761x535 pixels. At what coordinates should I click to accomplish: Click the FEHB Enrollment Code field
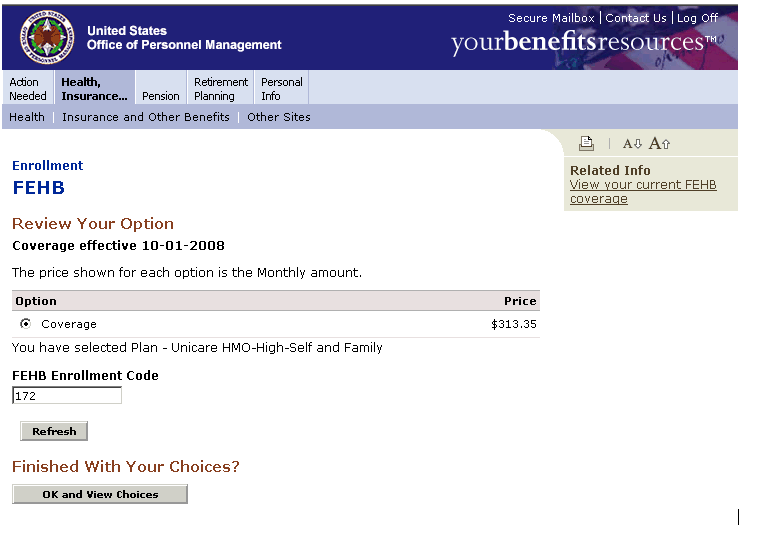(67, 396)
